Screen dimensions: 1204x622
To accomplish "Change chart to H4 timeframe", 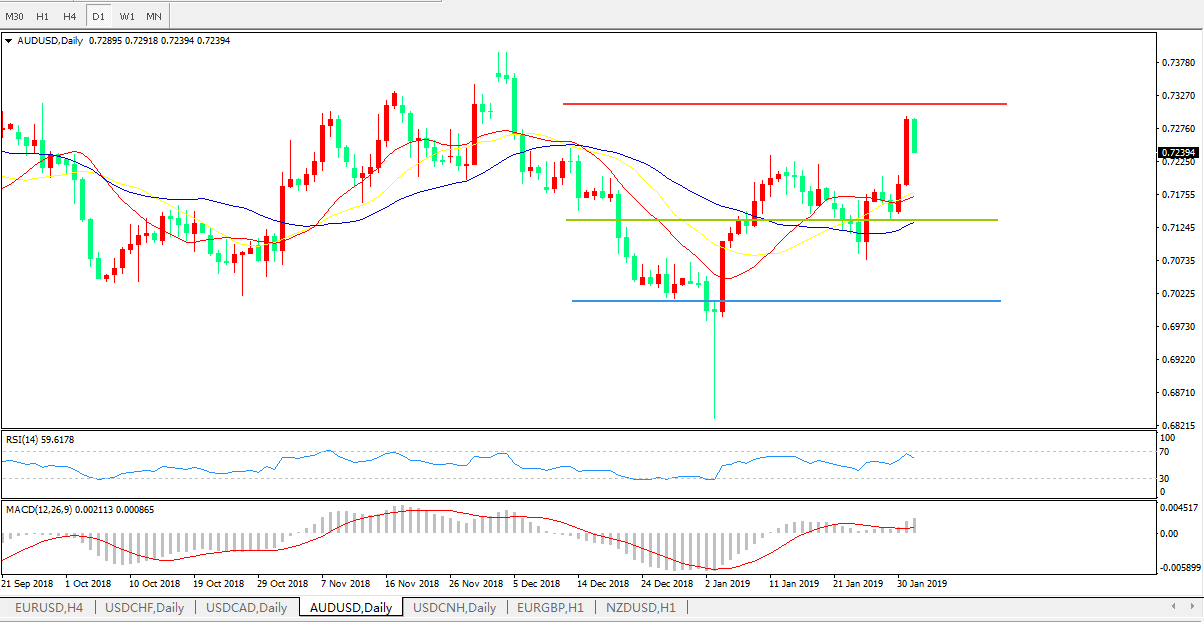I will click(x=69, y=17).
